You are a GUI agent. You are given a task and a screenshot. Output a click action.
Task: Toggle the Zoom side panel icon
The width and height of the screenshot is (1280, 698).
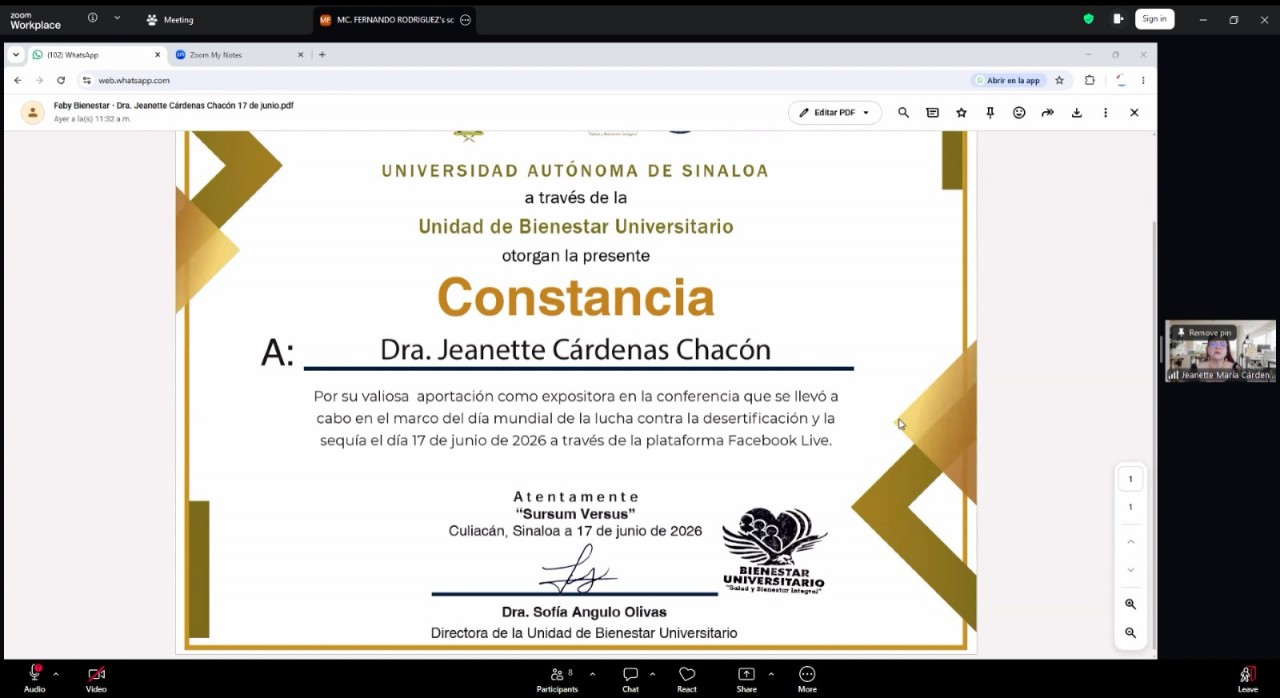click(x=1118, y=19)
